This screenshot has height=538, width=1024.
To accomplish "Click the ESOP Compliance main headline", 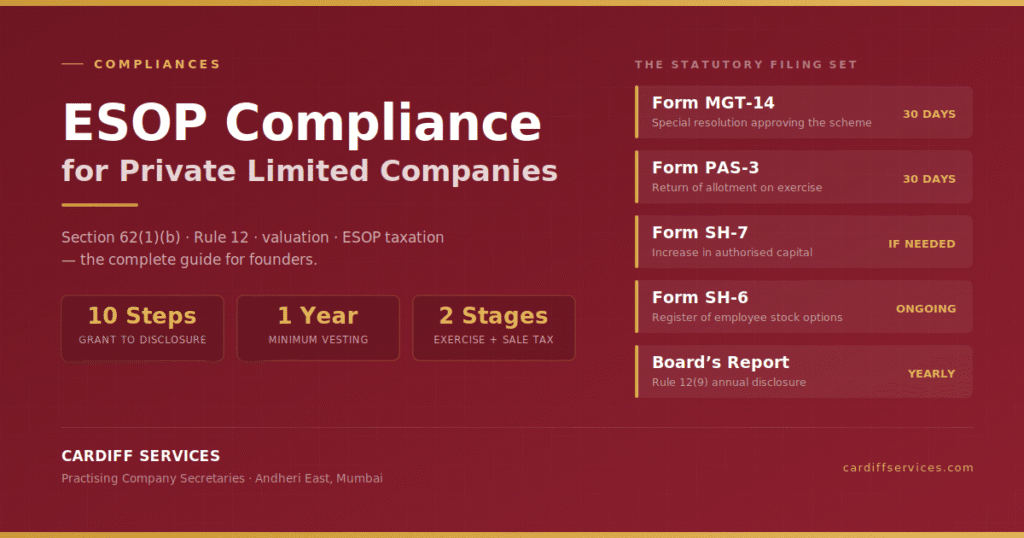I will (302, 122).
